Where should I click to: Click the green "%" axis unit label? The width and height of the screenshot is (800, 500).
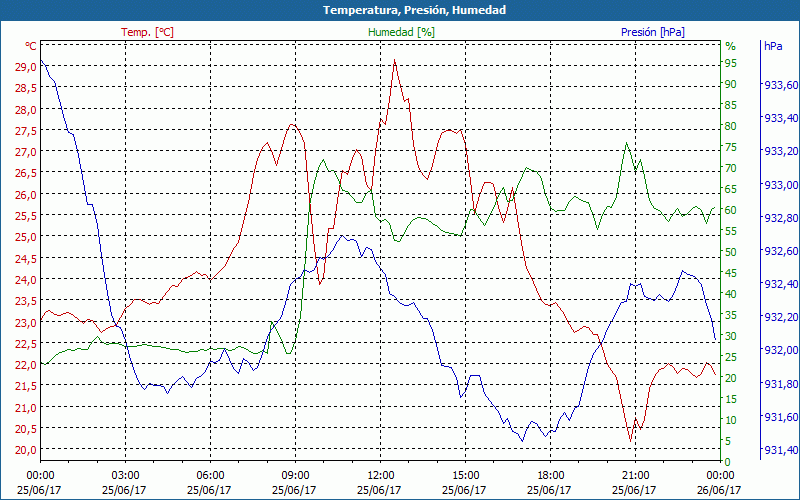pyautogui.click(x=730, y=46)
